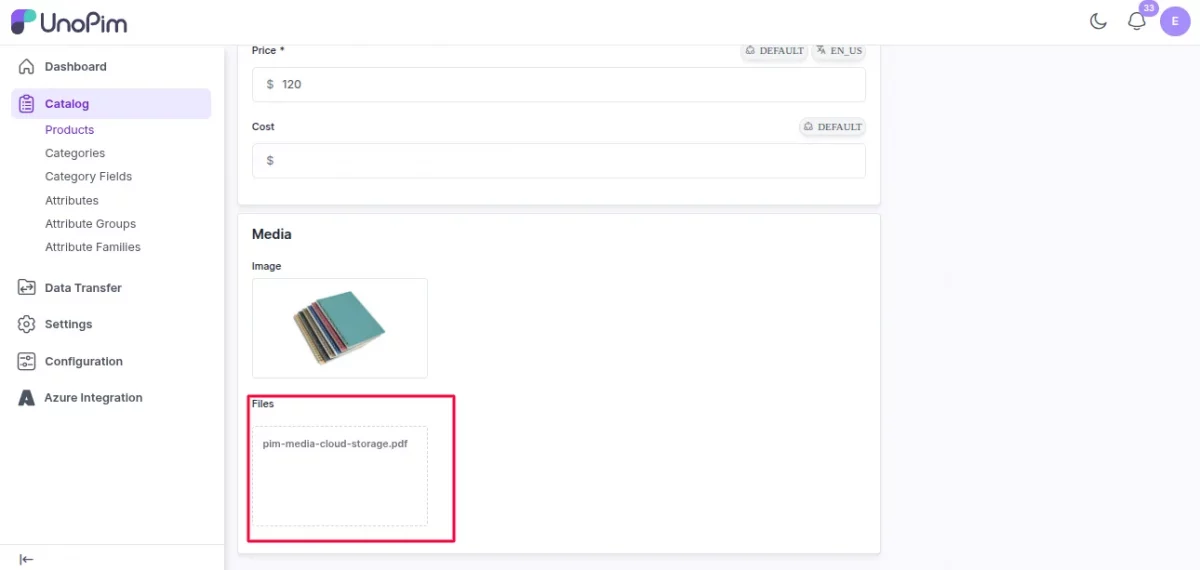Click the UnoPim logo

coord(69,21)
